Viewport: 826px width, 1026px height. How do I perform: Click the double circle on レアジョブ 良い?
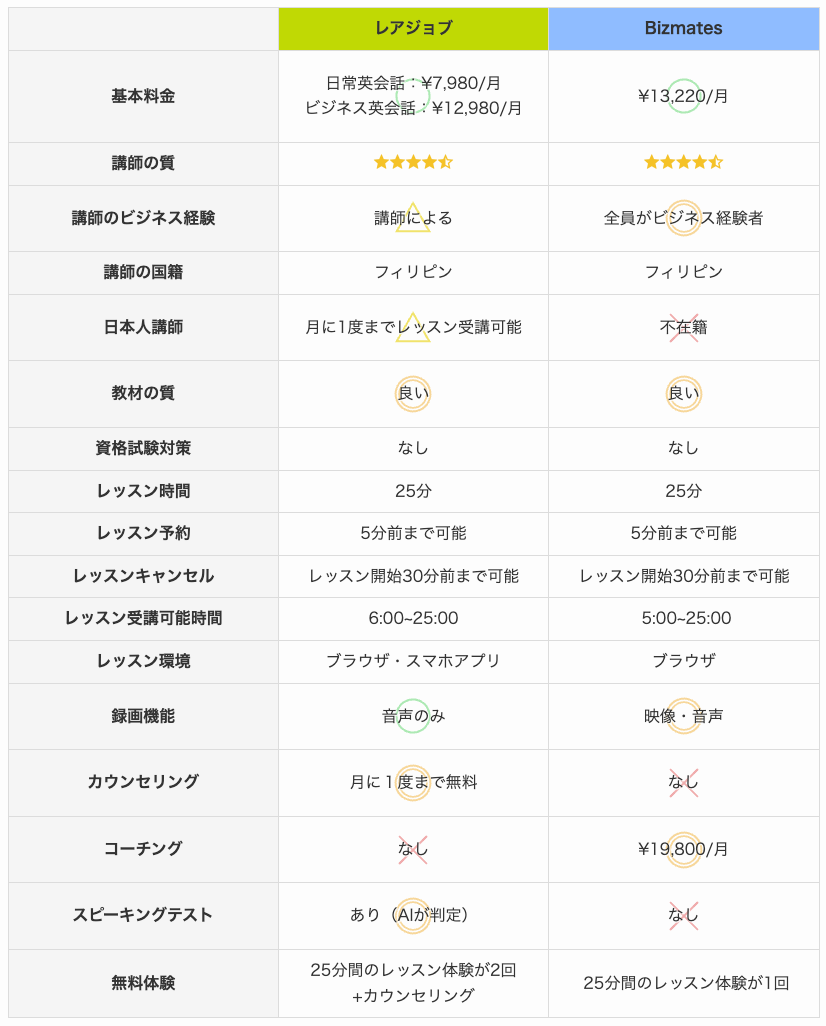(x=413, y=394)
